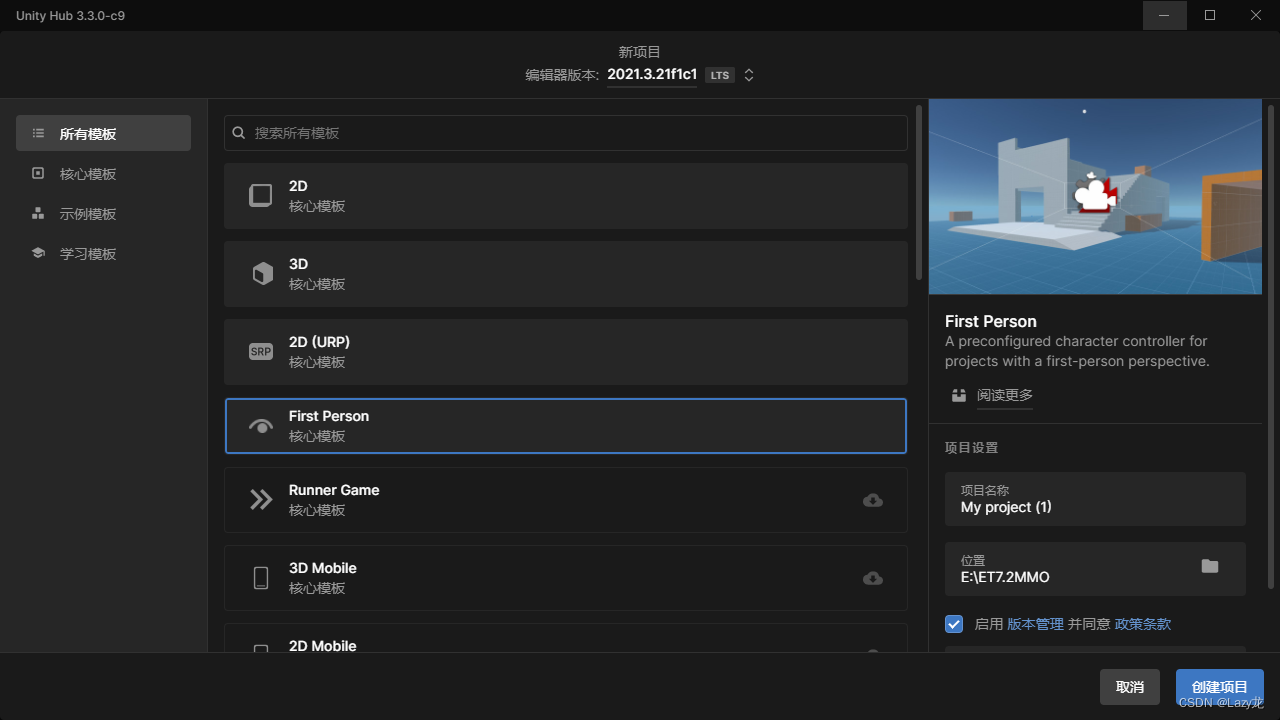Download the Runner Game template cloud icon
The height and width of the screenshot is (720, 1280).
pyautogui.click(x=873, y=500)
